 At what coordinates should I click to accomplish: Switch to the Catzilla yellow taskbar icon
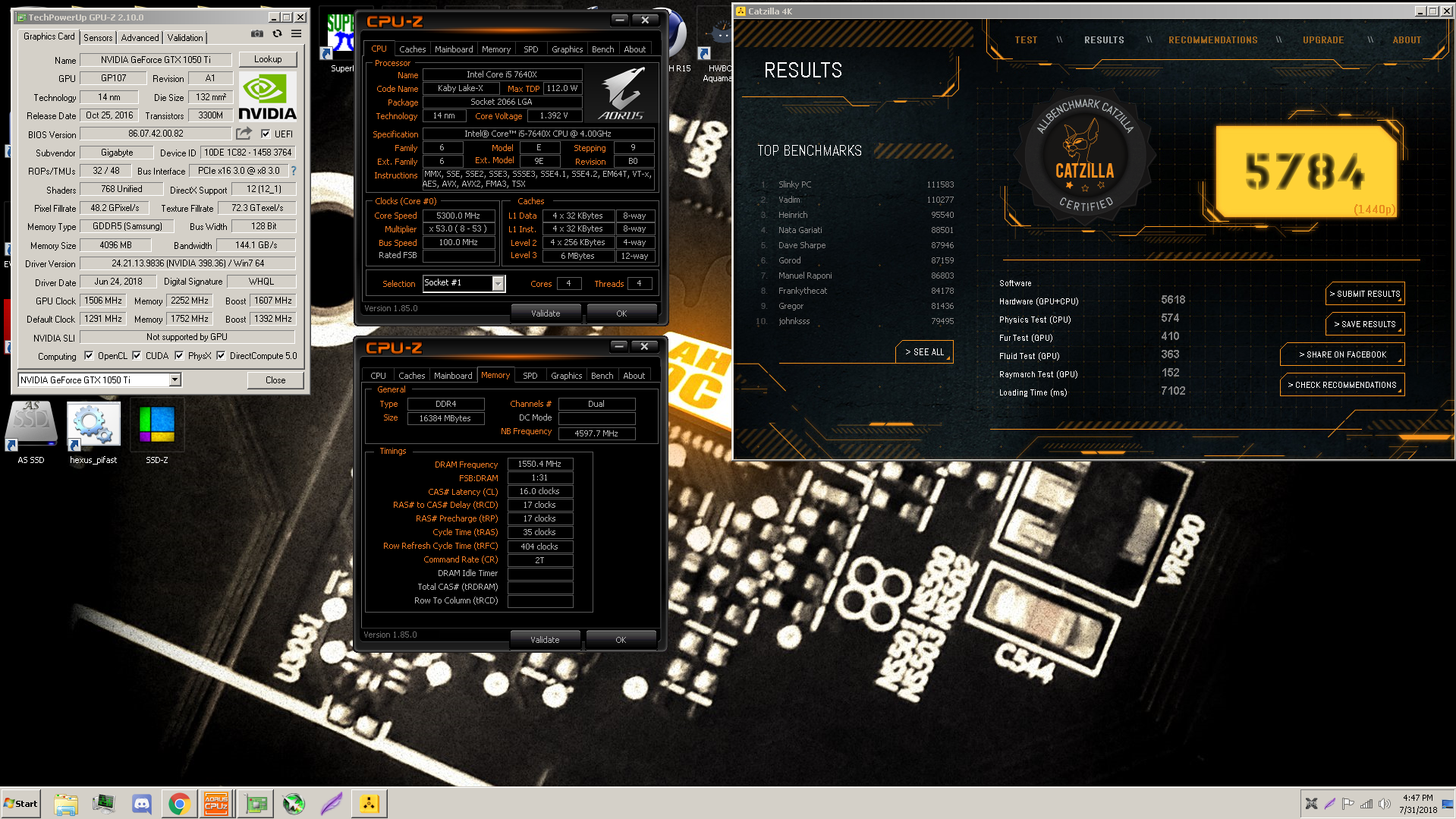[x=370, y=804]
